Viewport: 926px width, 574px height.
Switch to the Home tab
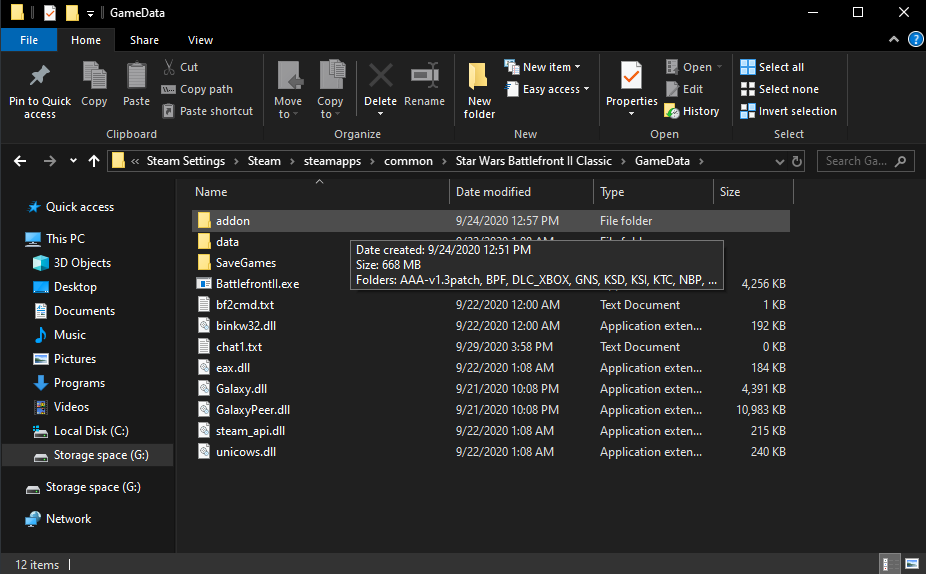coord(86,40)
